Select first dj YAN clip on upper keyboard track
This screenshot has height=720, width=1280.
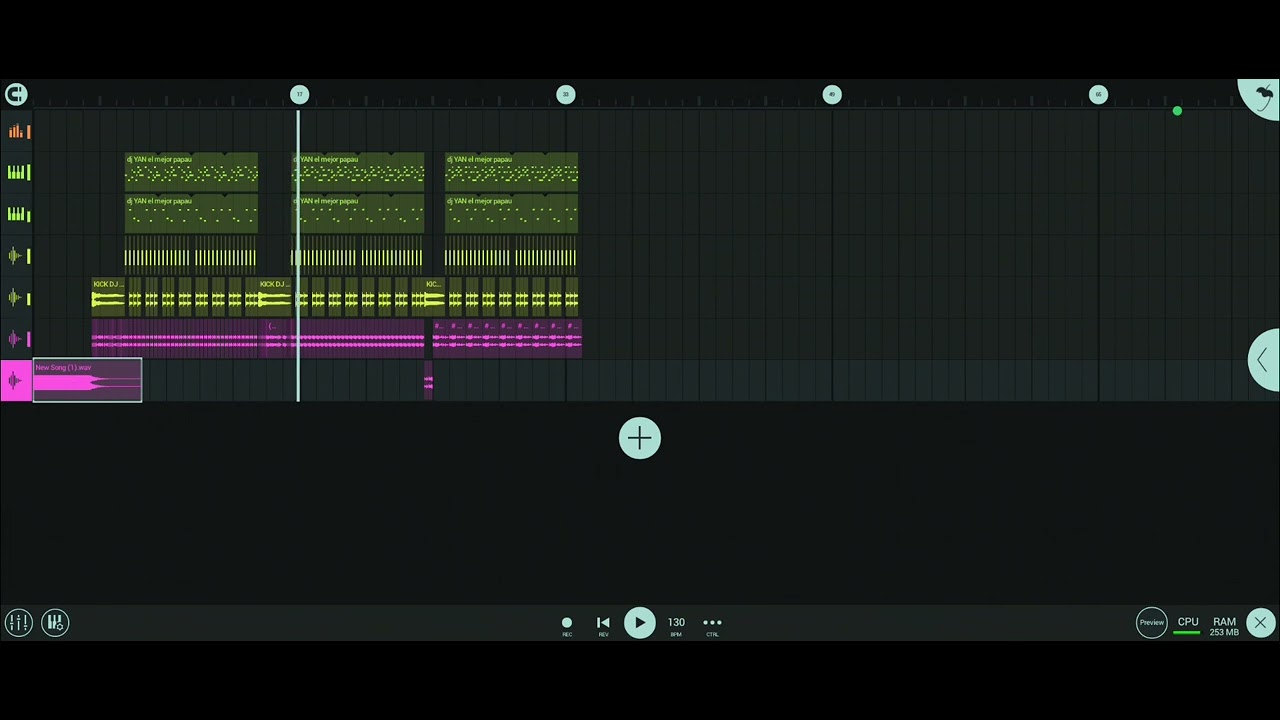pos(191,173)
